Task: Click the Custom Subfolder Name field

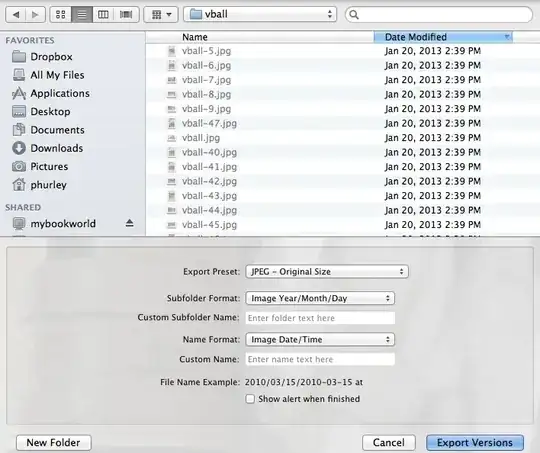Action: click(320, 318)
